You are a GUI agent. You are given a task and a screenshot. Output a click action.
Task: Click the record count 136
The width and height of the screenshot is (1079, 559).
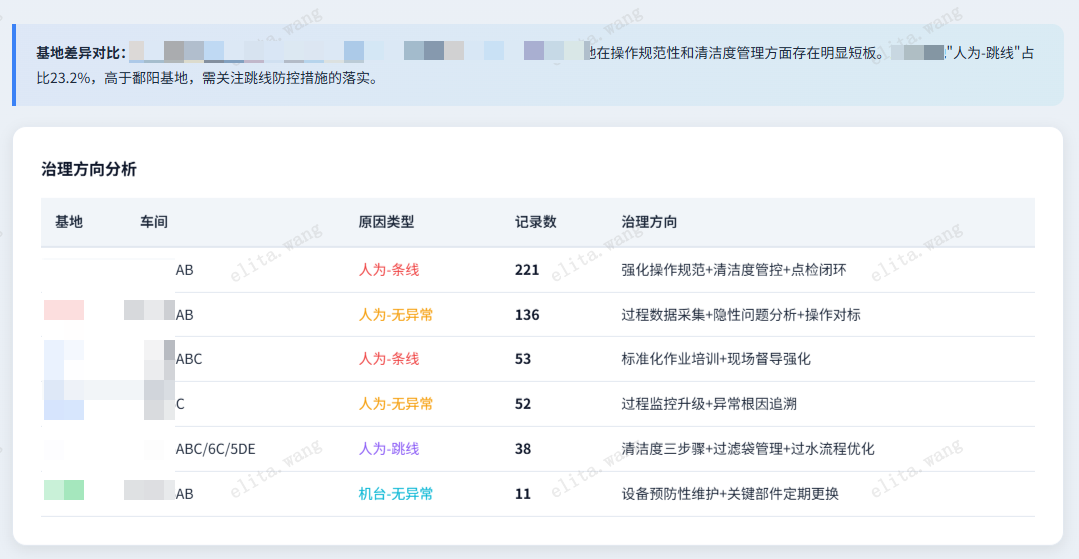pos(527,315)
